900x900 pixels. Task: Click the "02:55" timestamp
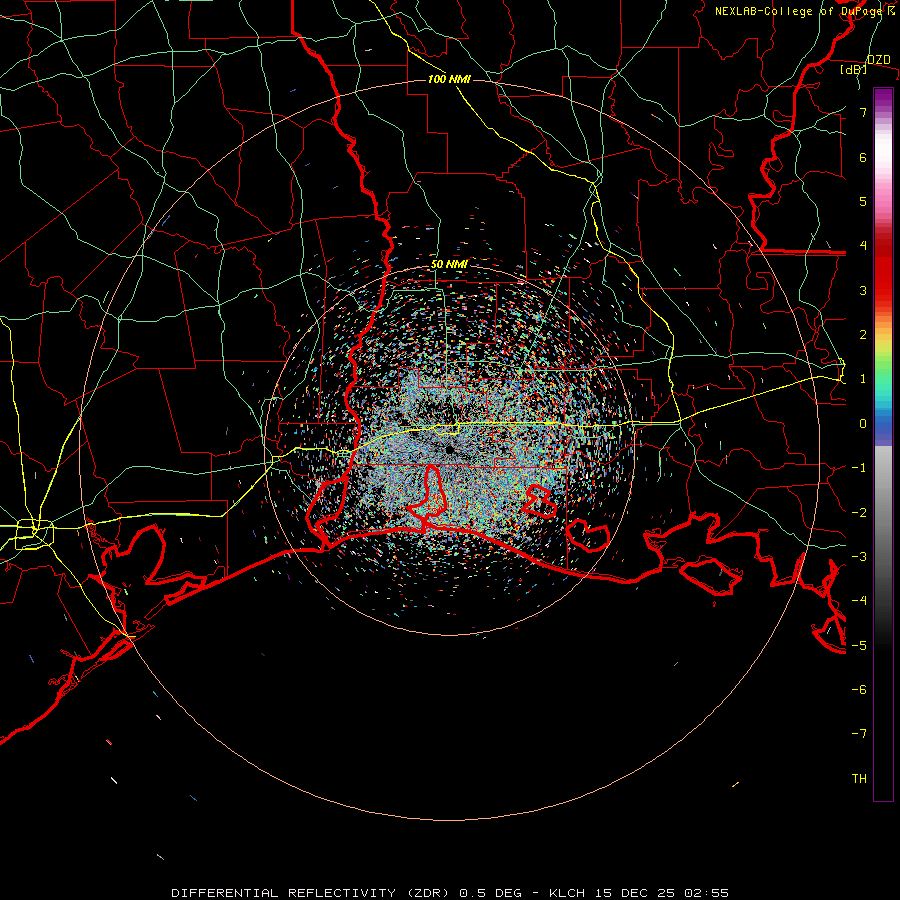click(x=706, y=893)
